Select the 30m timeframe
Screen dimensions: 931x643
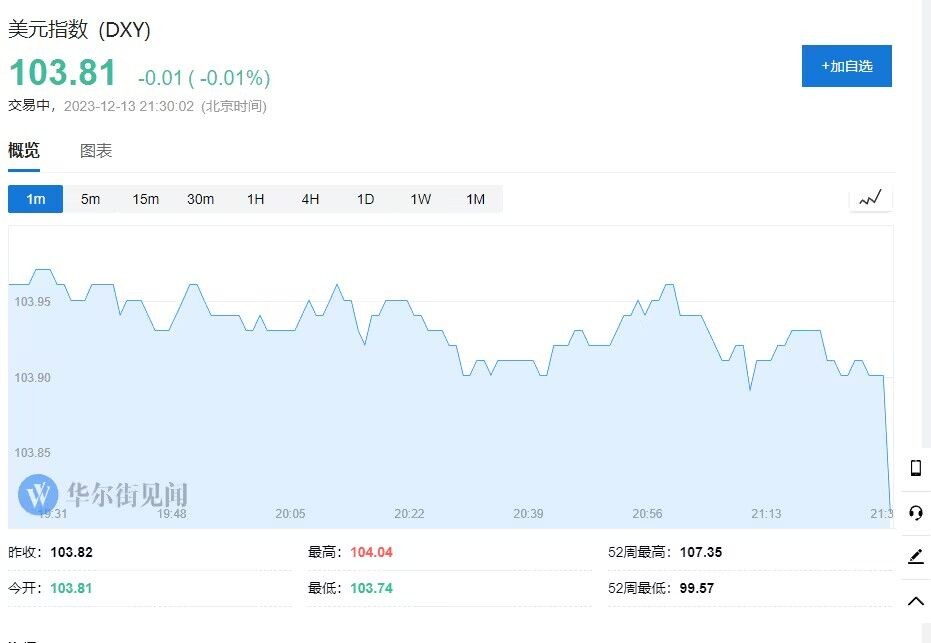coord(200,199)
